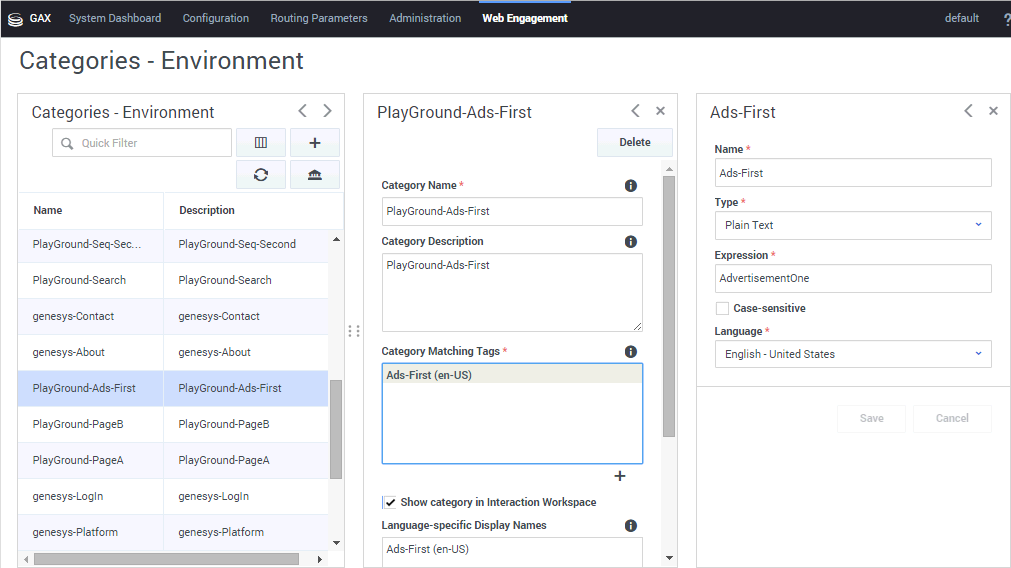Refresh the categories list
1011x568 pixels.
coord(261,175)
